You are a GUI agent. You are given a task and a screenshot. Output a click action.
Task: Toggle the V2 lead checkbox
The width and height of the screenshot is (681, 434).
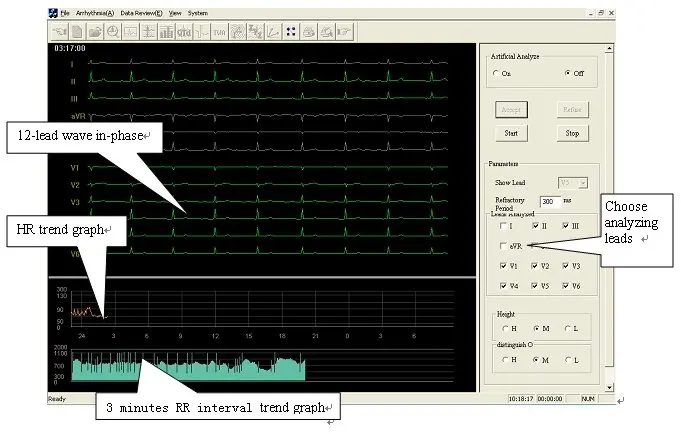[x=535, y=266]
